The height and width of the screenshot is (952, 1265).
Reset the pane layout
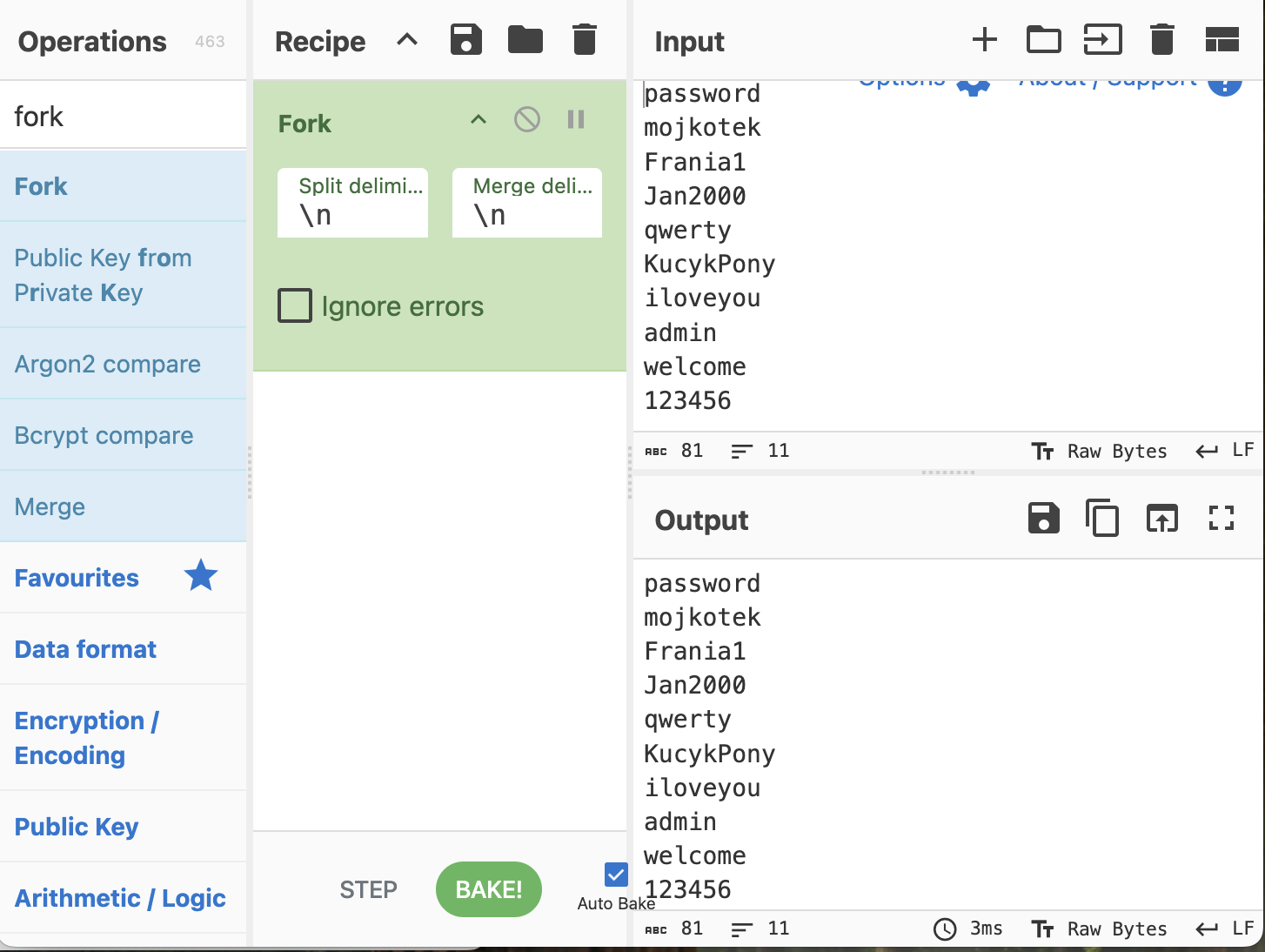pos(1221,40)
